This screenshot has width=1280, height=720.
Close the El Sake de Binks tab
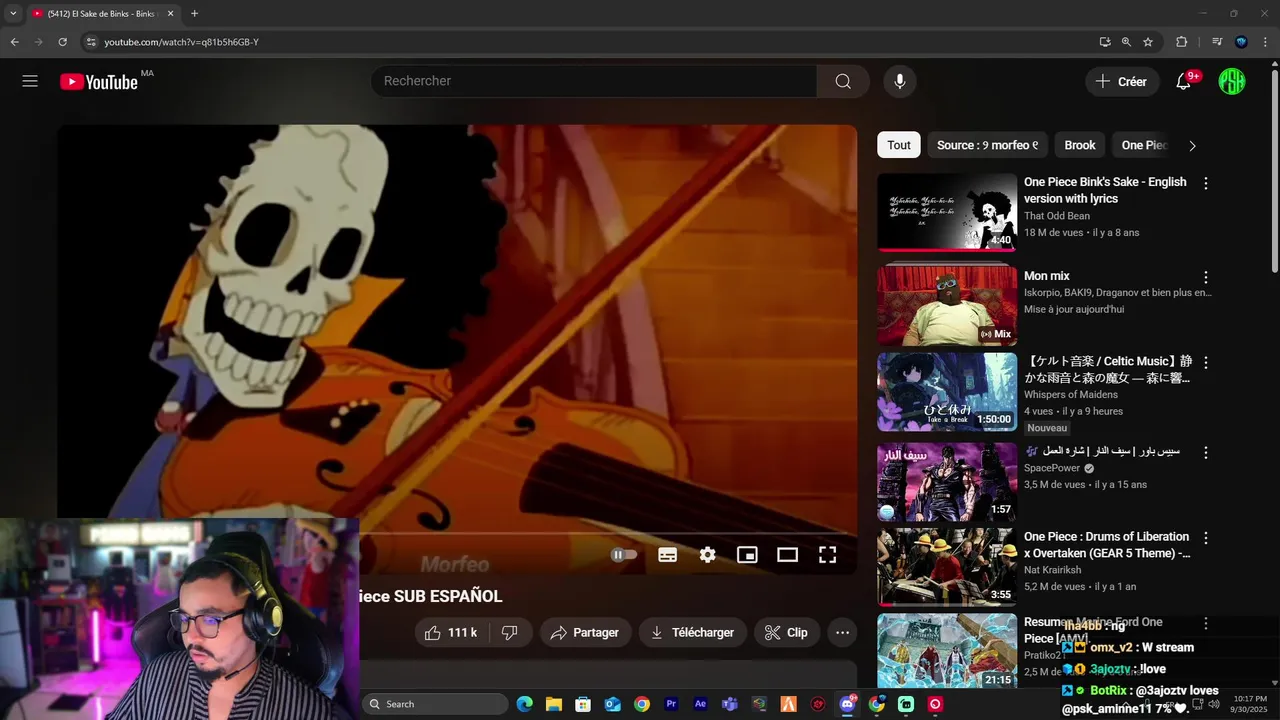tap(170, 14)
